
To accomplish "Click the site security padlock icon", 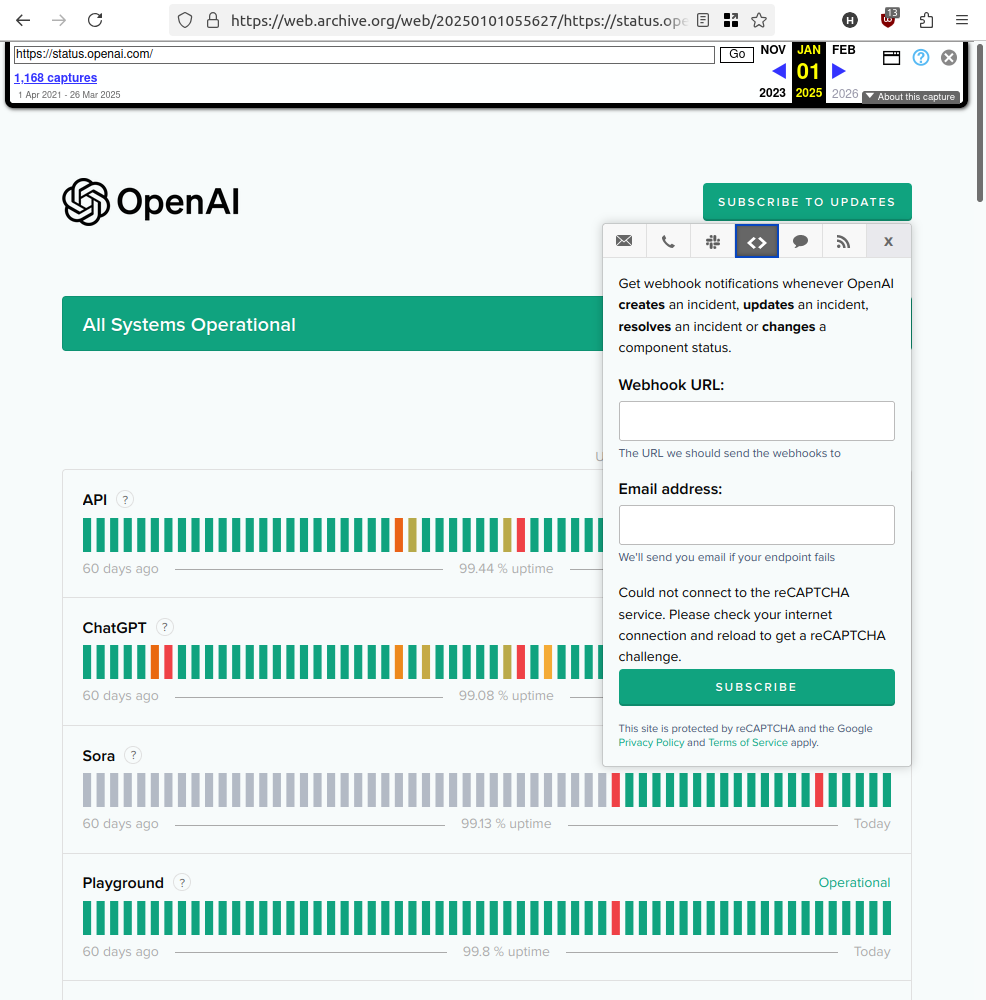I will pyautogui.click(x=213, y=20).
